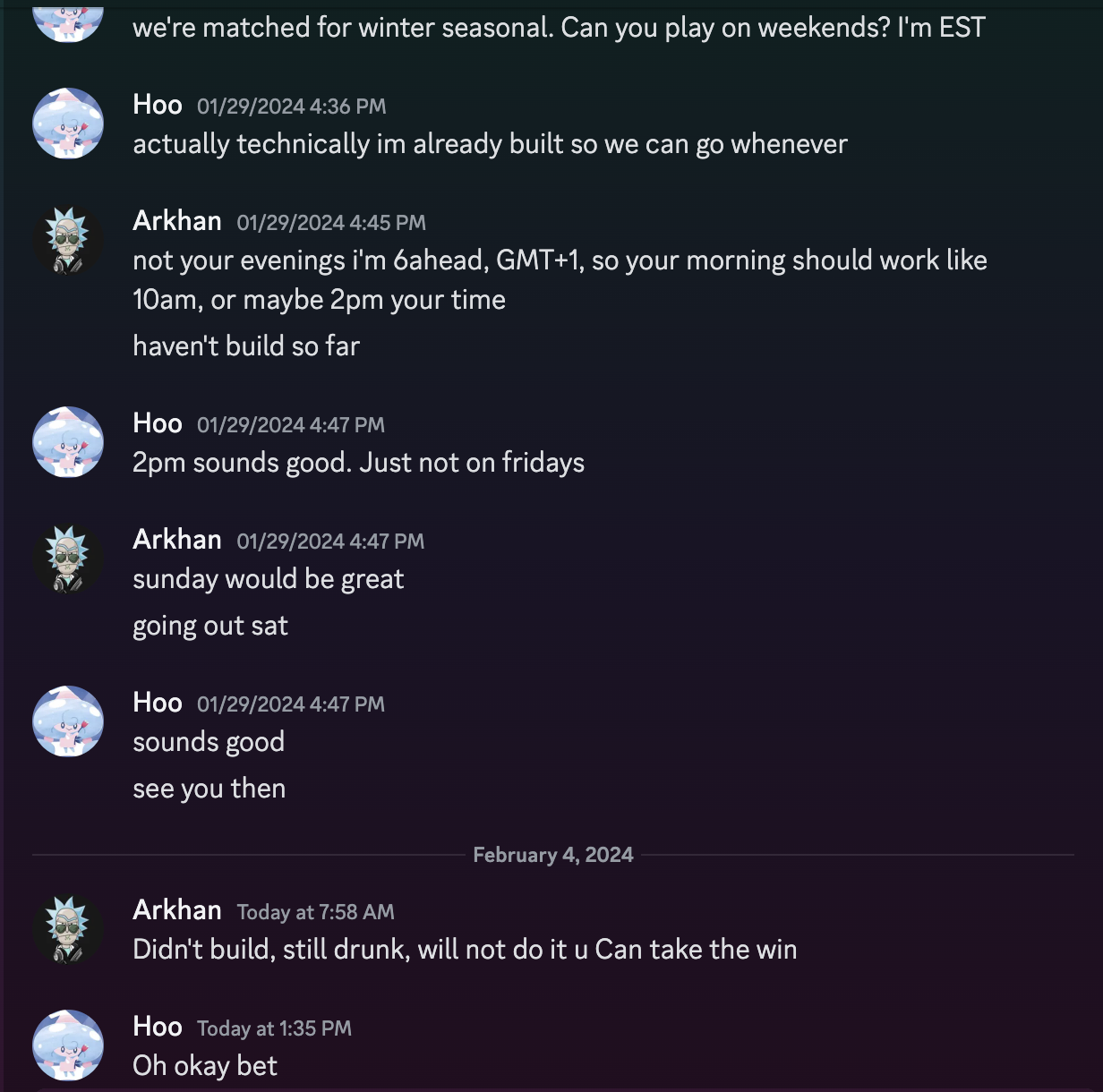
Task: Open Arkhan's avatar beside "Didn't build, still drunk"
Action: click(x=68, y=929)
